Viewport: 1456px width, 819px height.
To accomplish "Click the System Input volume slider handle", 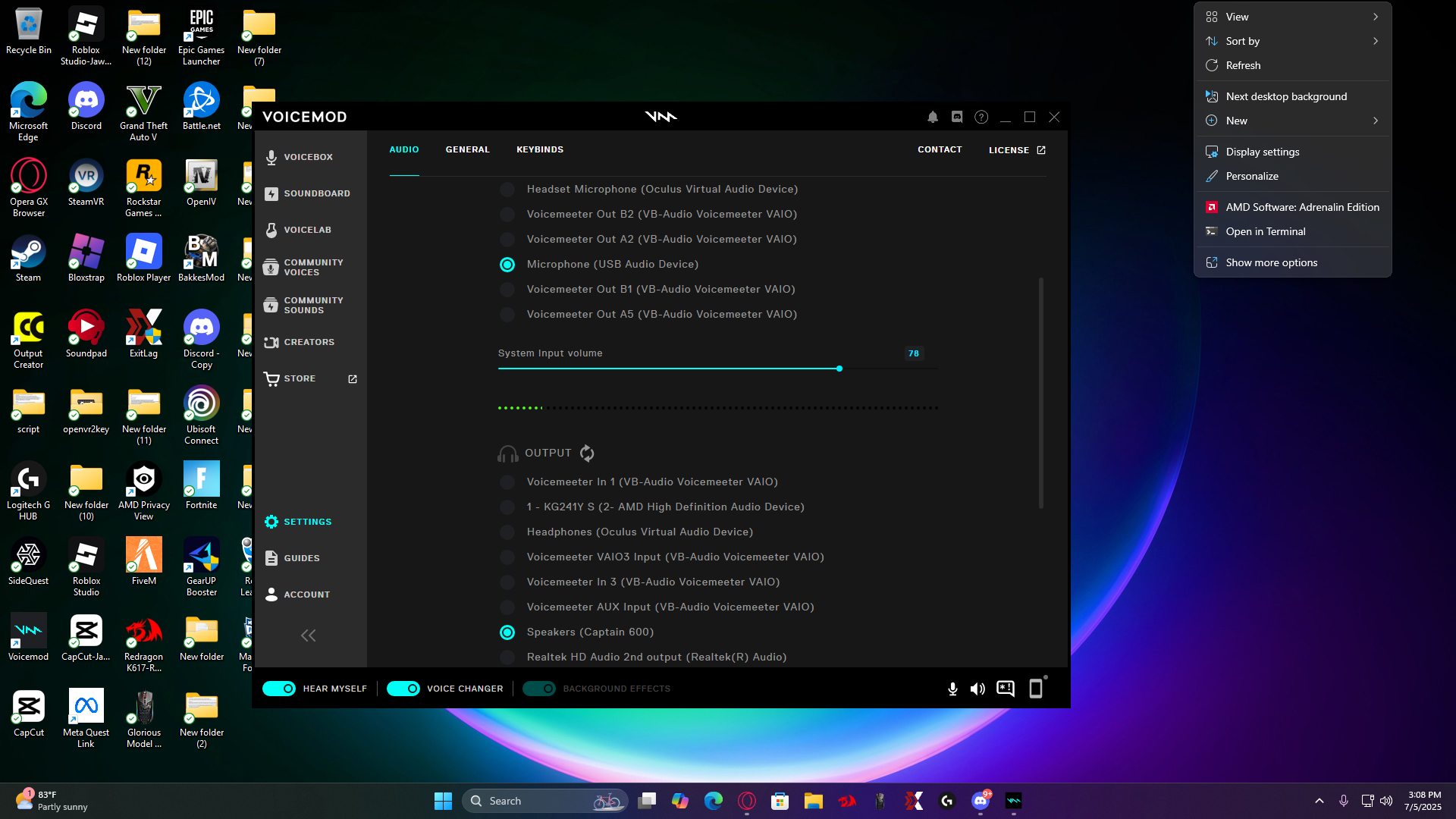I will click(839, 369).
